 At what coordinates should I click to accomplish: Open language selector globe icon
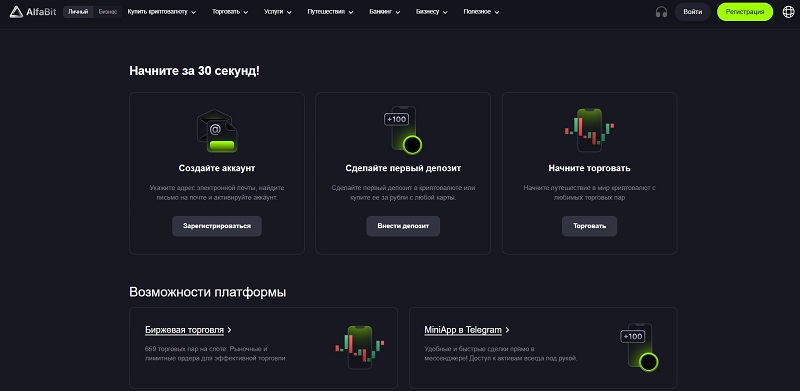(788, 12)
